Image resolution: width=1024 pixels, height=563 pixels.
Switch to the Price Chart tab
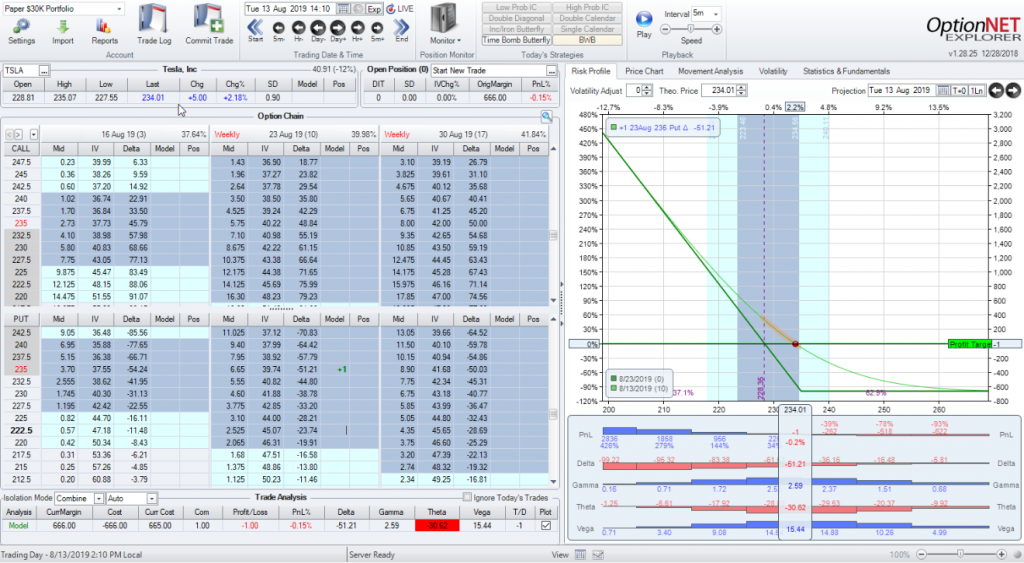[x=644, y=71]
